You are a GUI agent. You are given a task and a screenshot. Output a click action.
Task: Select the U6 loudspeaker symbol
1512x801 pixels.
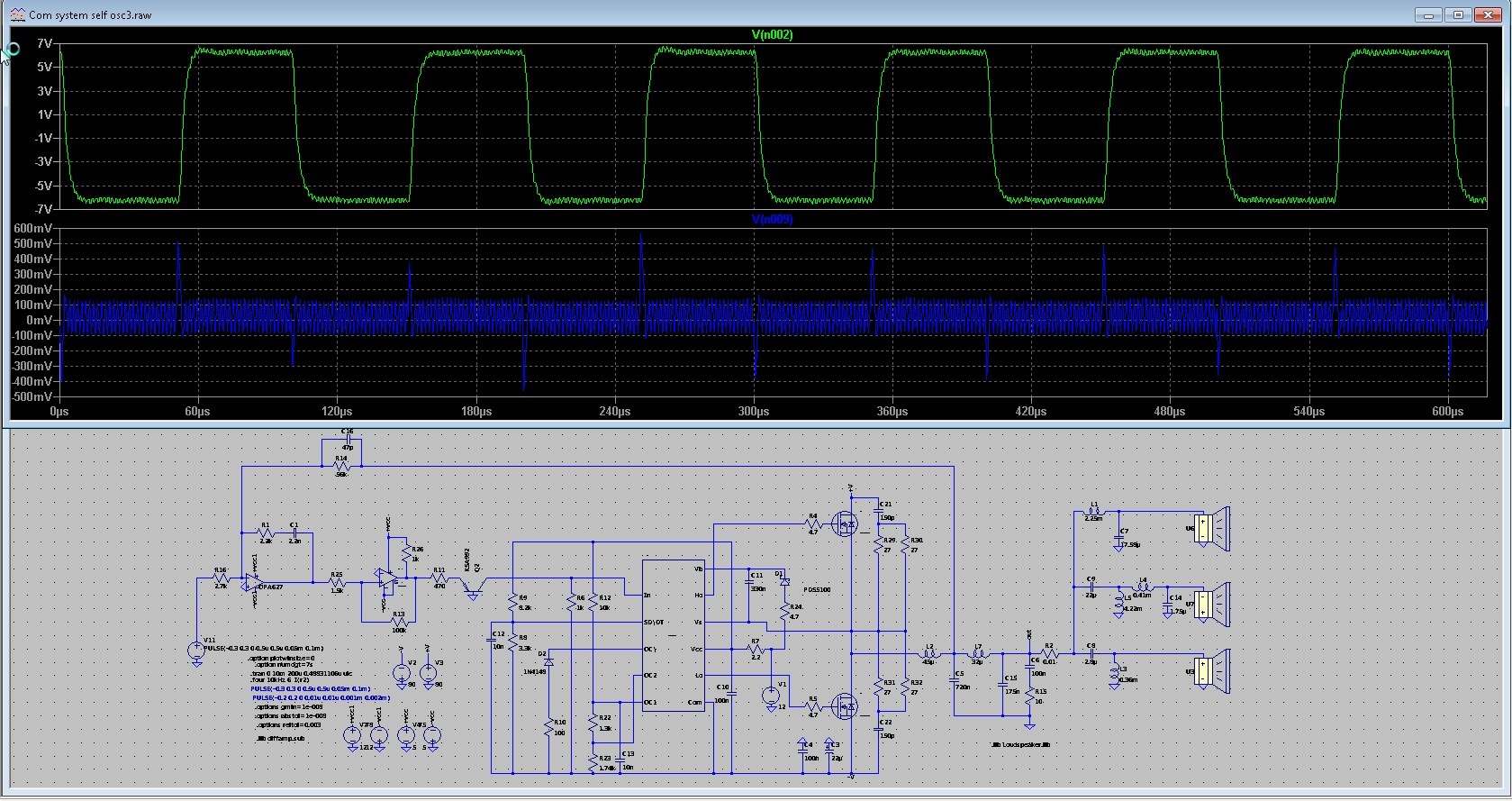(x=1211, y=528)
